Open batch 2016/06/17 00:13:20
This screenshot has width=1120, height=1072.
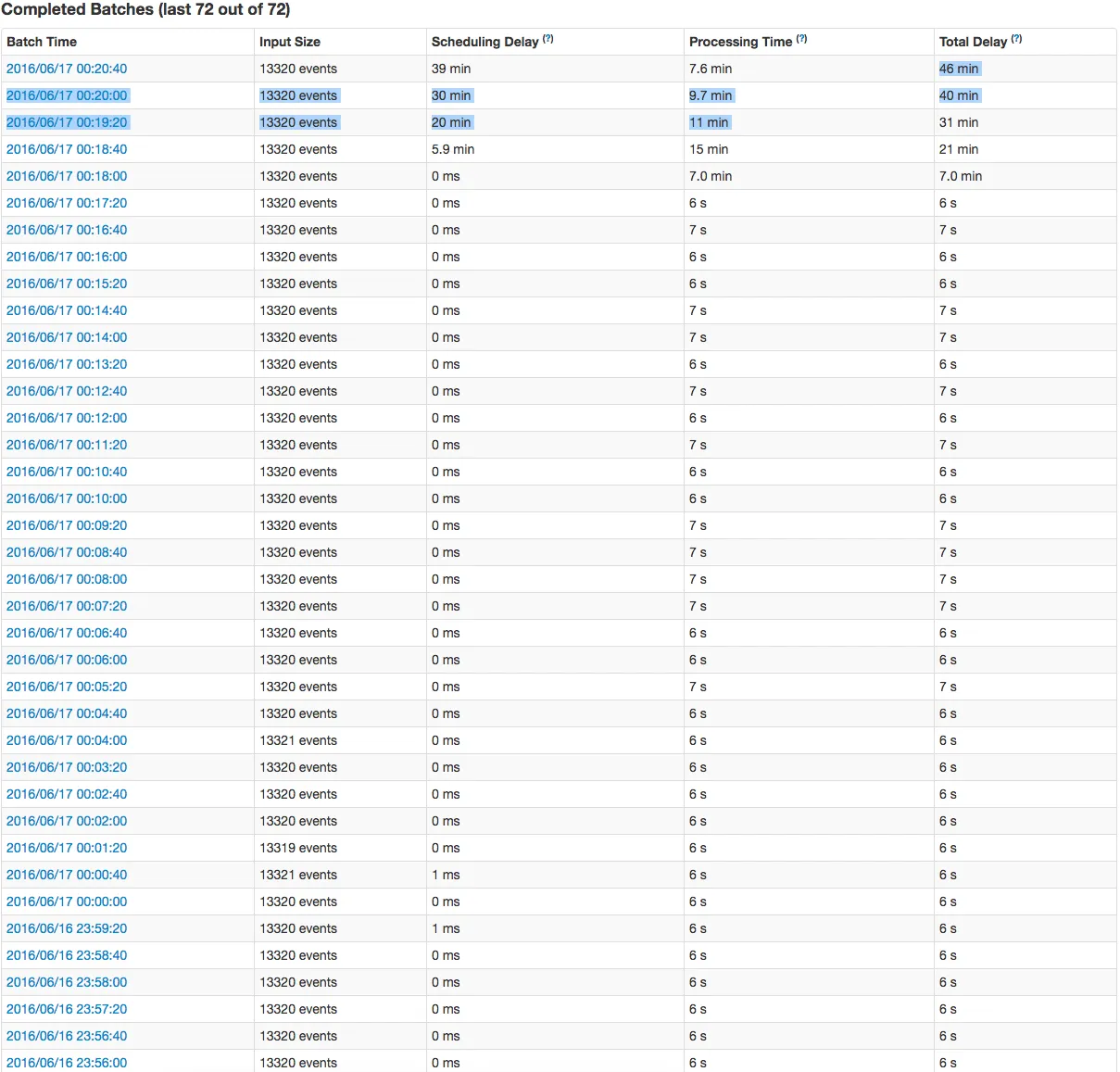point(67,364)
